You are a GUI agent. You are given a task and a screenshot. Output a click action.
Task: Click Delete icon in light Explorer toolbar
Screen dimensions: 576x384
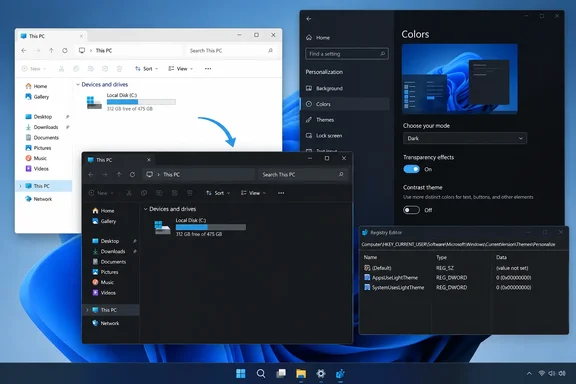[x=119, y=69]
